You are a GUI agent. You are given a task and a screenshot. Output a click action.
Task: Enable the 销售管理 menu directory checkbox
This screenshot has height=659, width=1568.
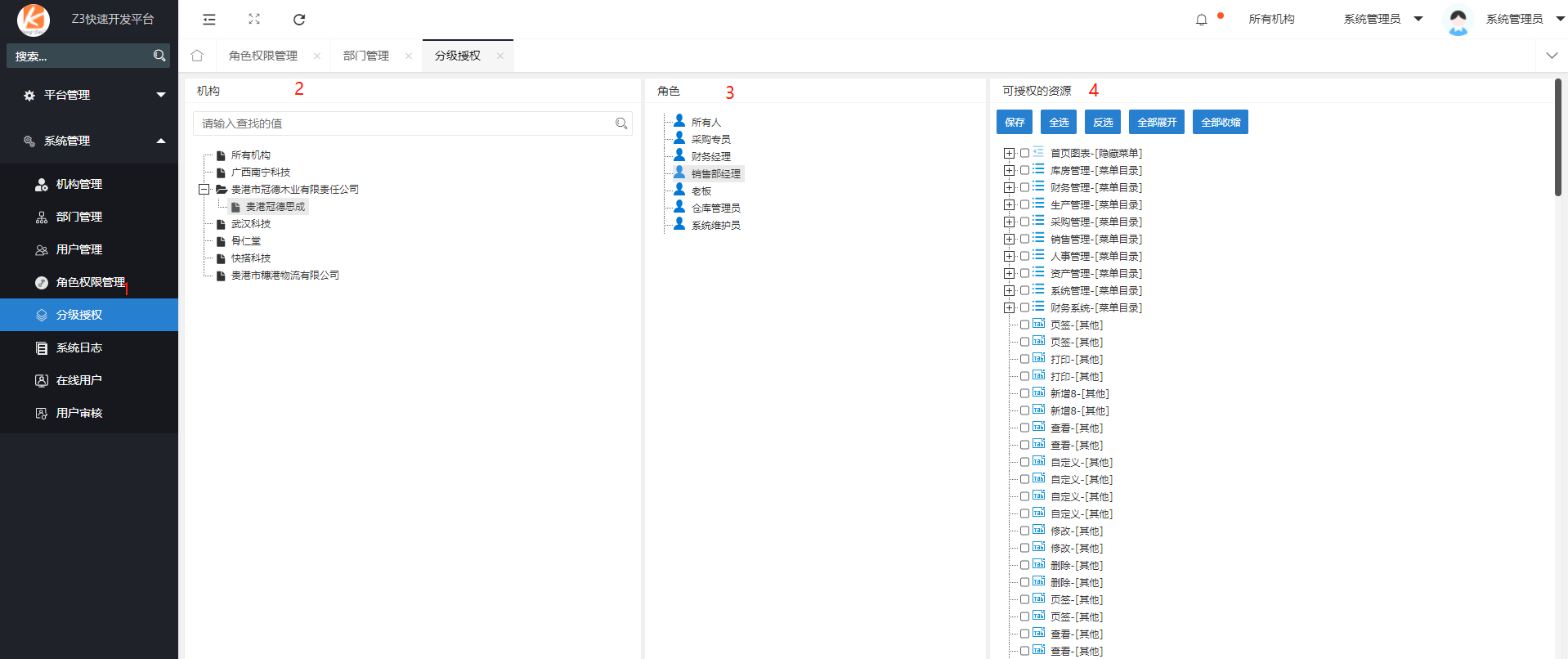coord(1024,239)
